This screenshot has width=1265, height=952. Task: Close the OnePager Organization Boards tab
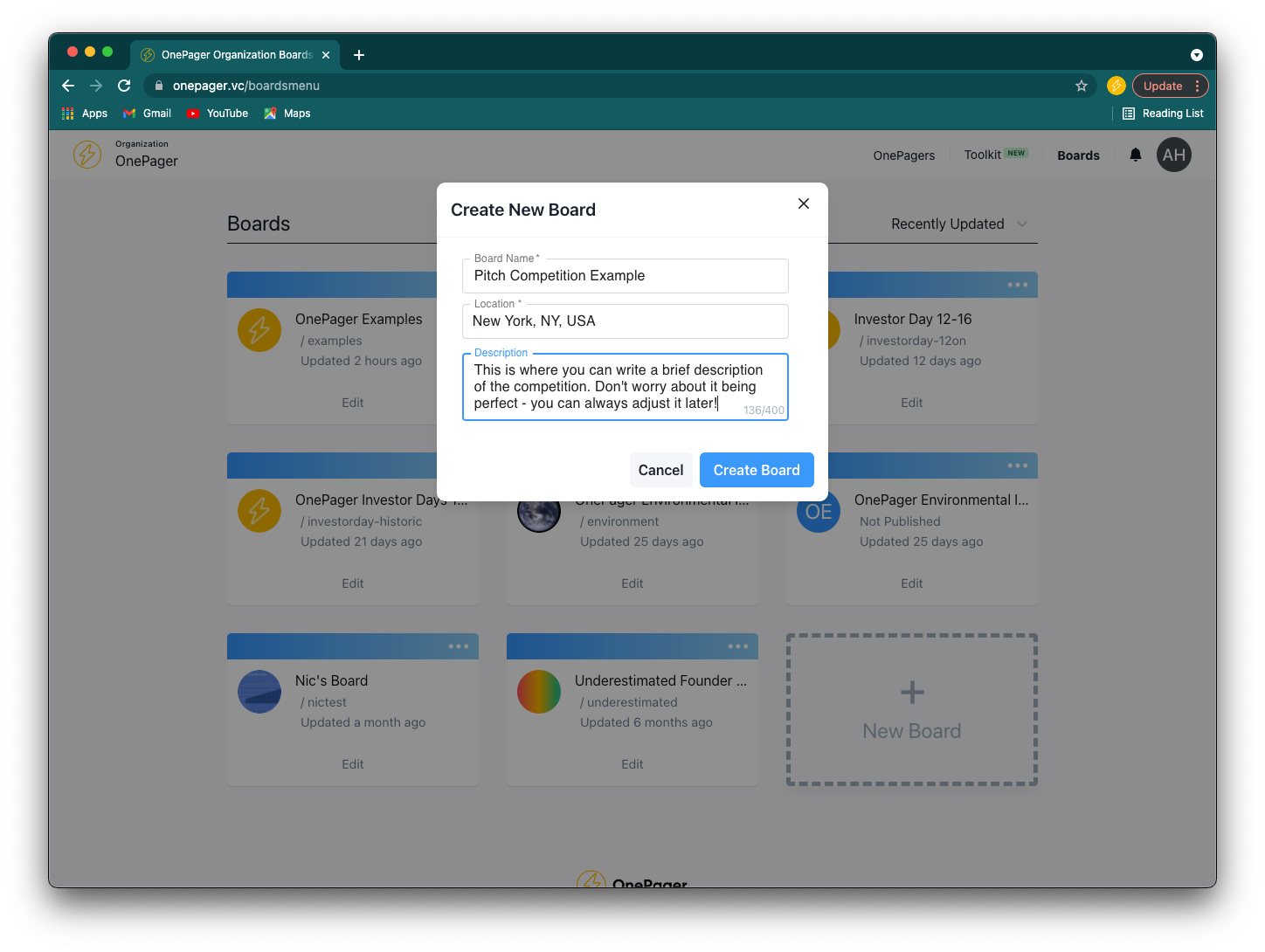[326, 55]
